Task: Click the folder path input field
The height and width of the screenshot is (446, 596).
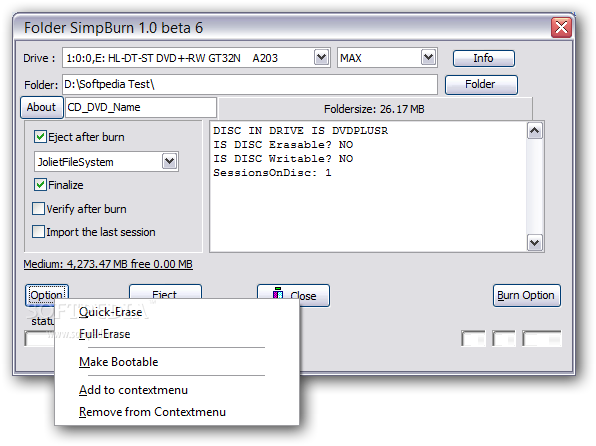Action: click(x=250, y=84)
